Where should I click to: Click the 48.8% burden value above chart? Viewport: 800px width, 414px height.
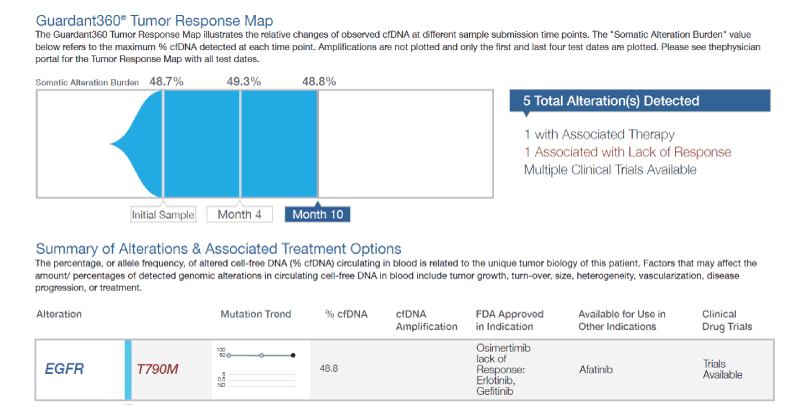coord(319,81)
